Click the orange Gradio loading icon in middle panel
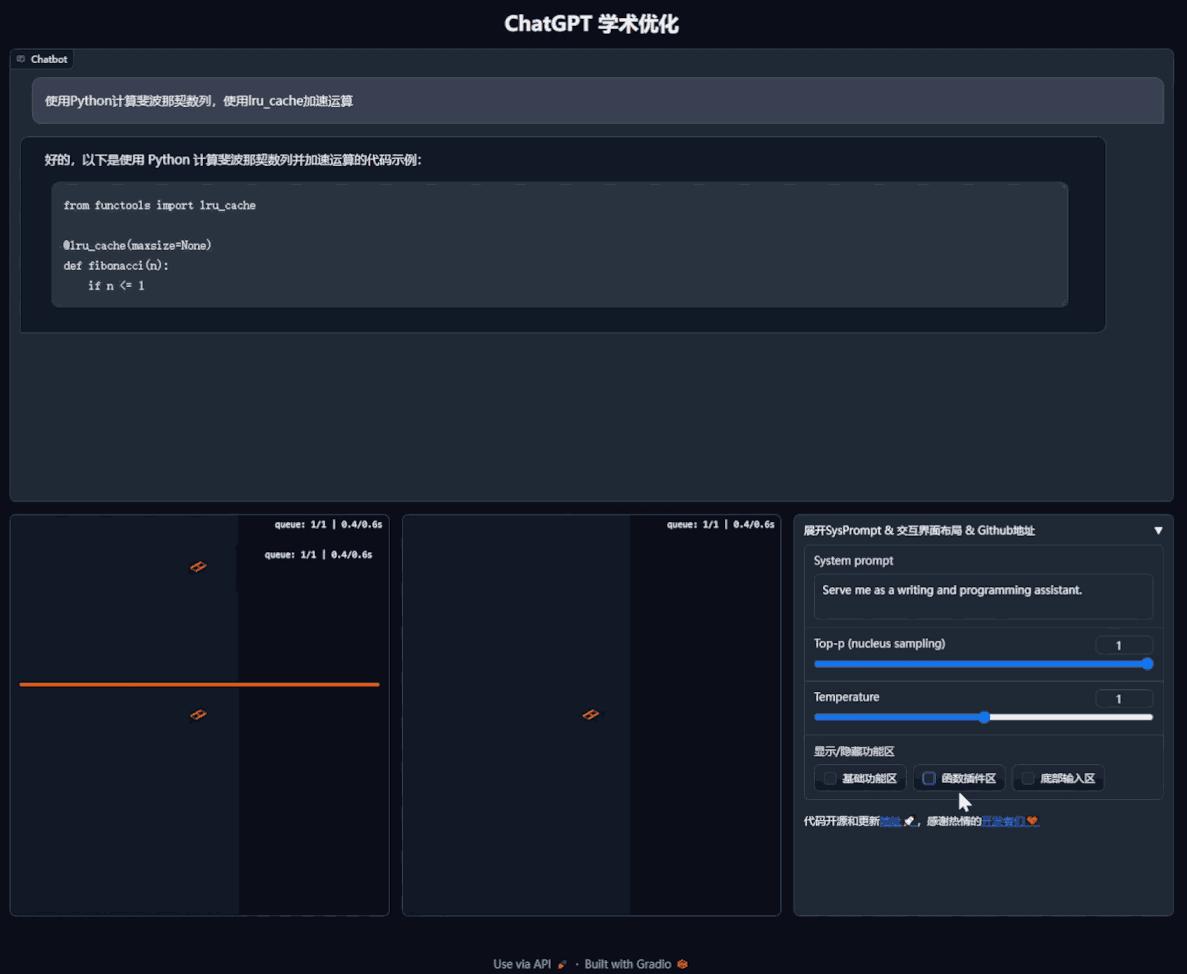The width and height of the screenshot is (1187, 974). point(591,714)
